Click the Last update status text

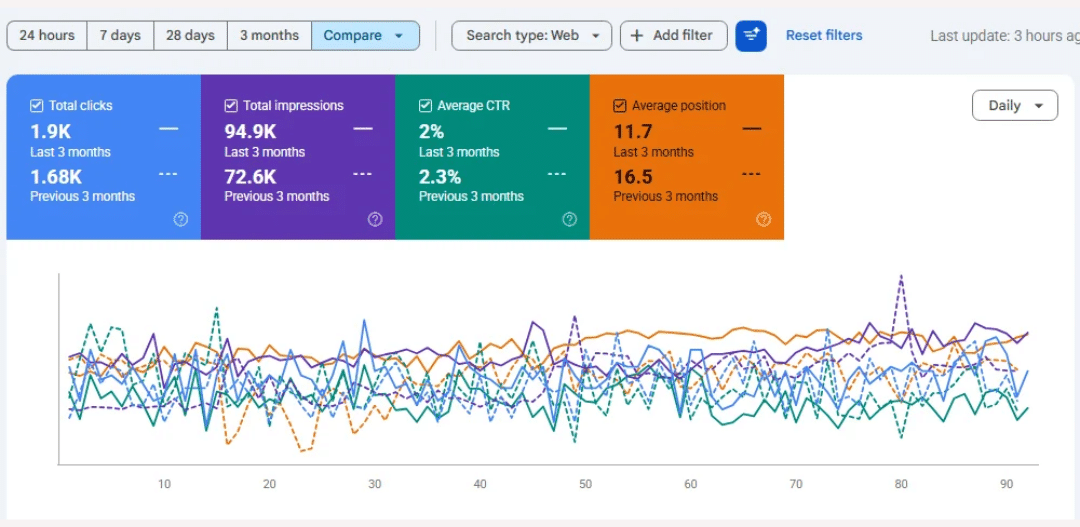[x=1005, y=36]
